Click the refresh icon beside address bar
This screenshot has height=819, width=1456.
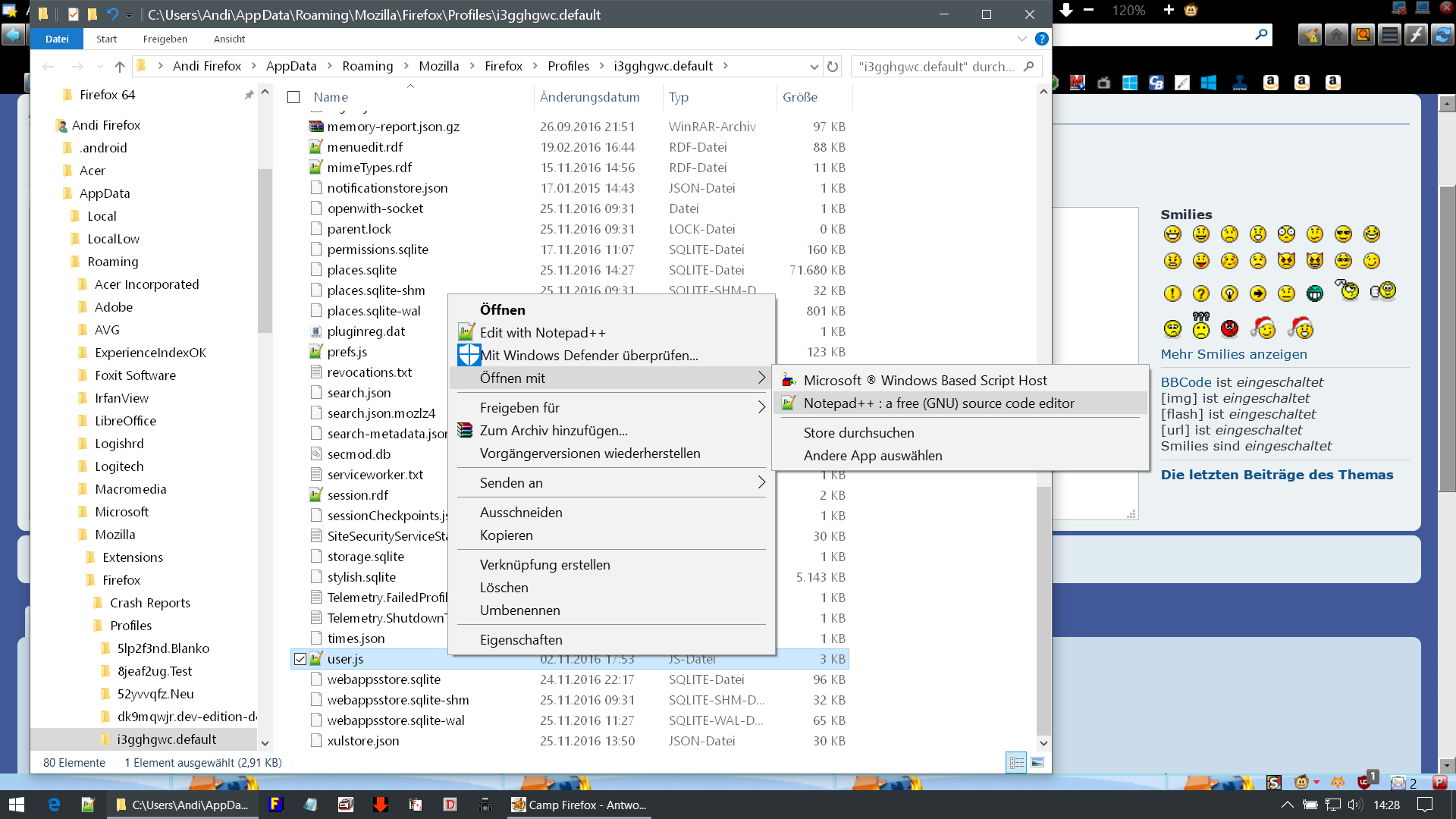(833, 67)
